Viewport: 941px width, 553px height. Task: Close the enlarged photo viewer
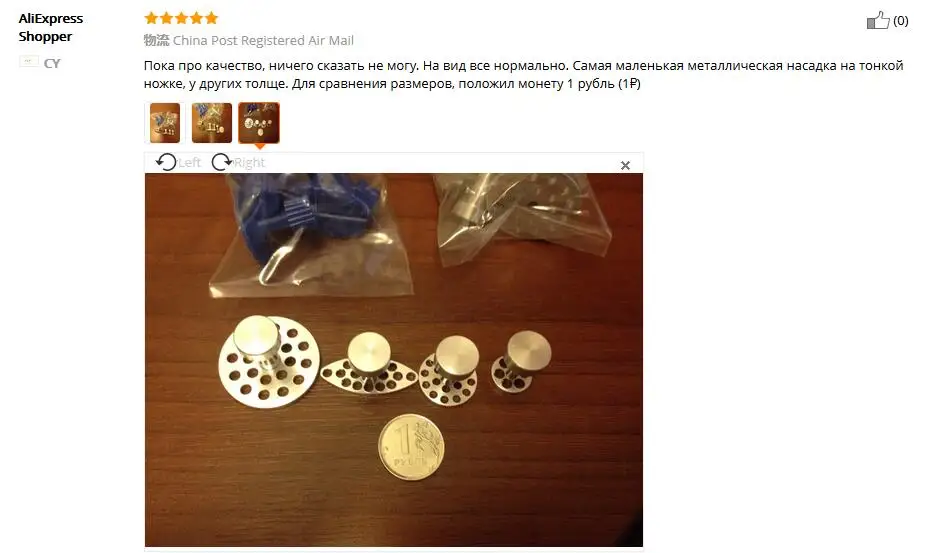tap(625, 165)
